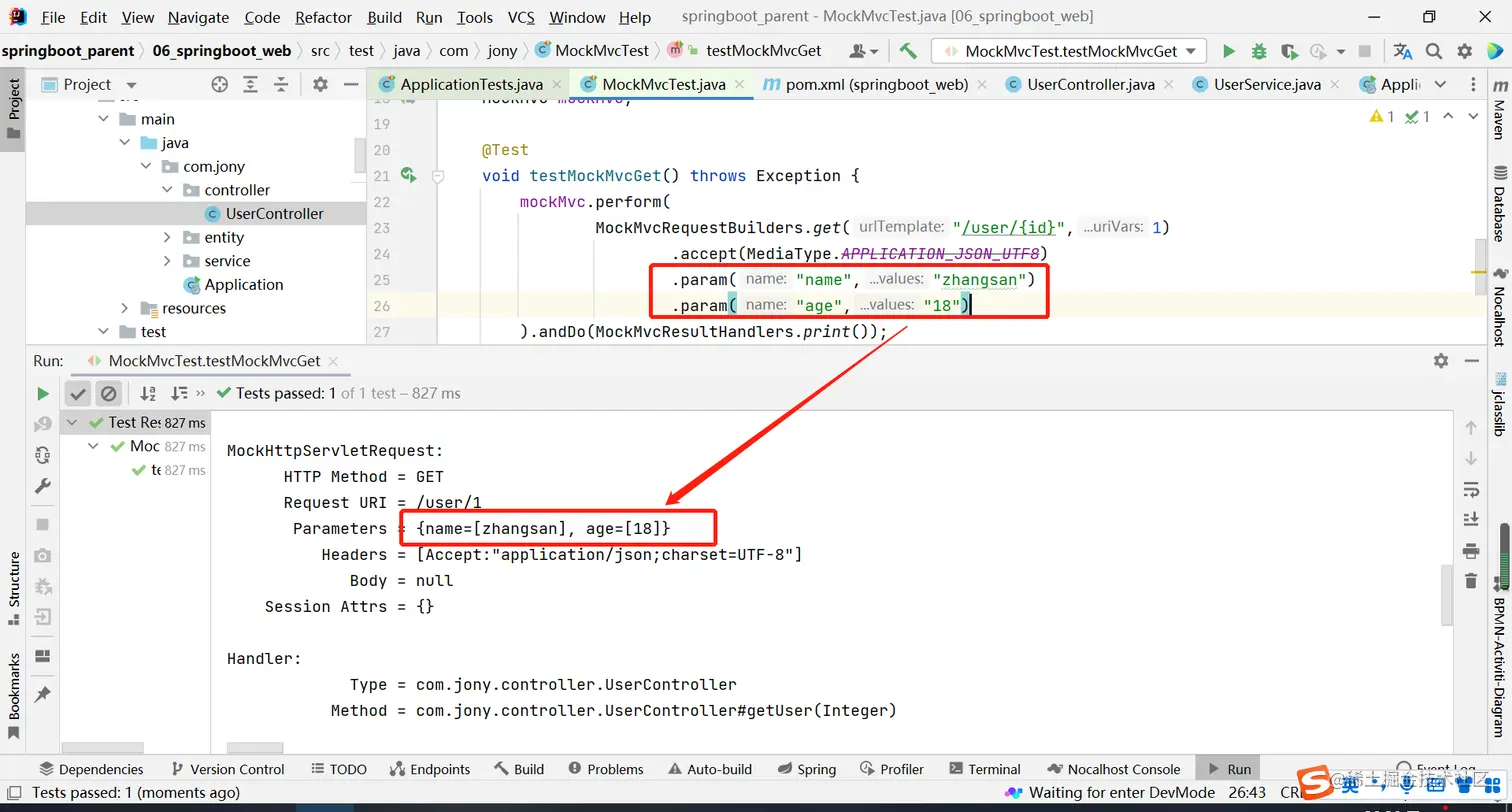The image size is (1512, 812).
Task: Expand the resources folder
Action: tap(125, 308)
